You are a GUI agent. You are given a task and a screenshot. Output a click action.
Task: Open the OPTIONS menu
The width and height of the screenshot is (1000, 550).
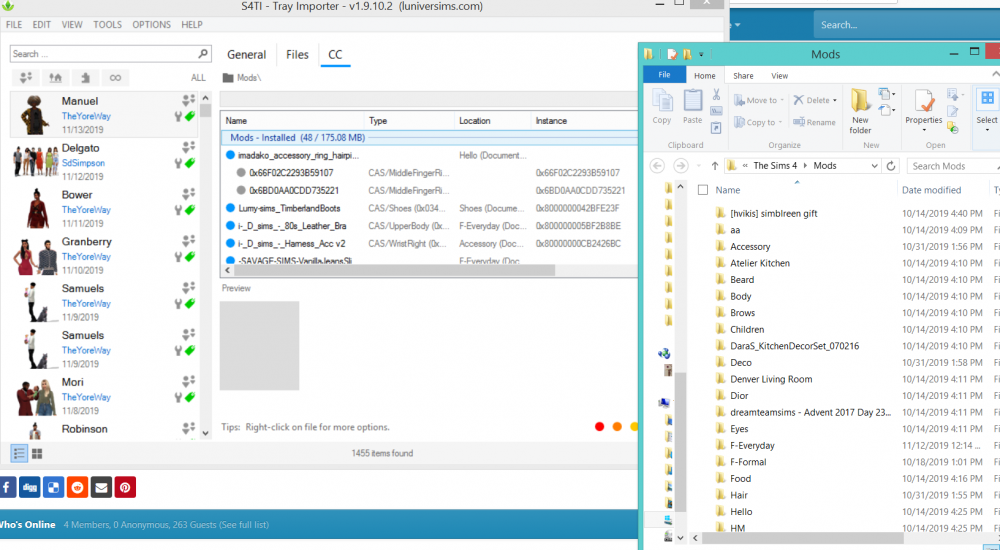coord(151,25)
